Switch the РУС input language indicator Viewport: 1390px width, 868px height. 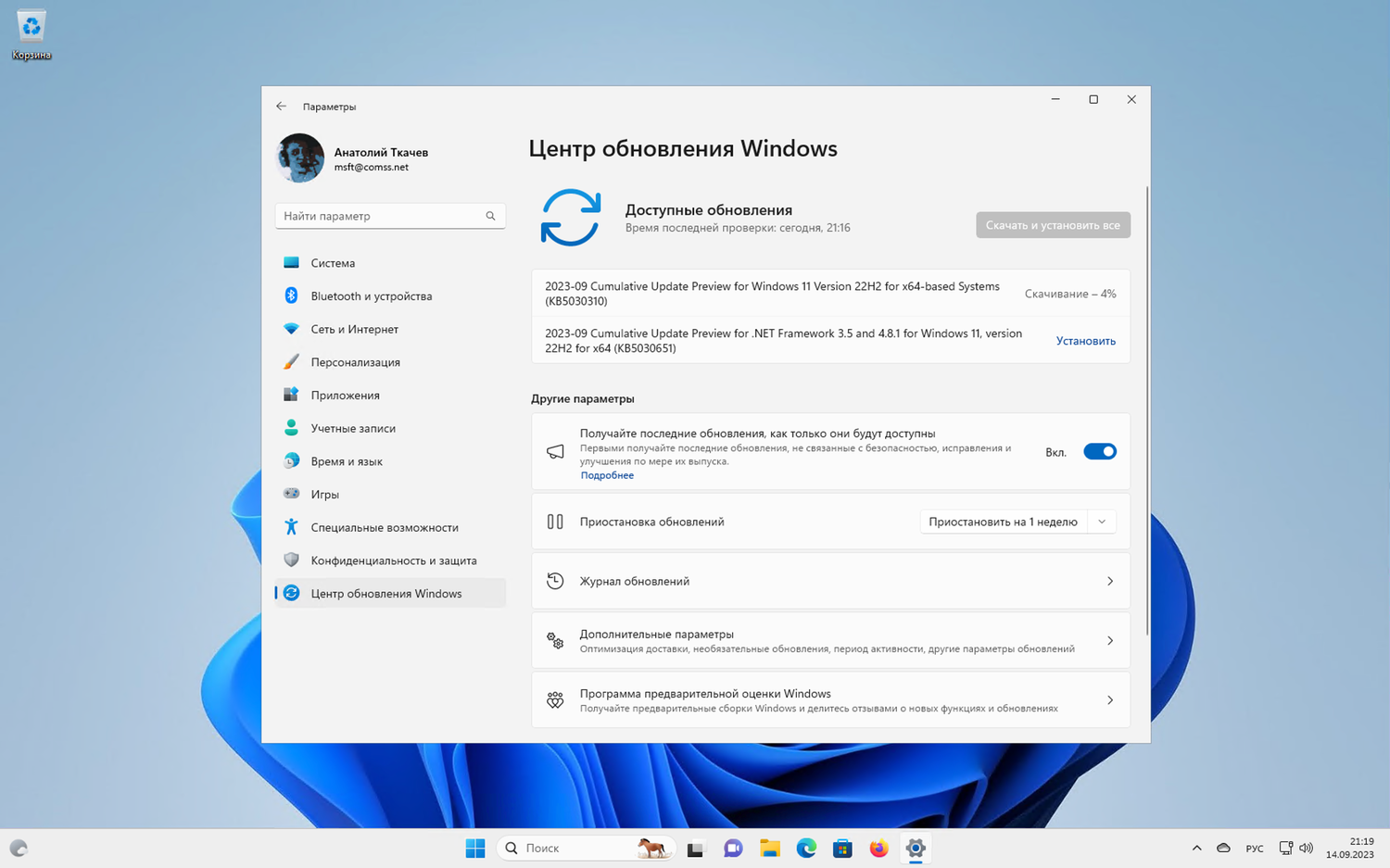[1255, 849]
